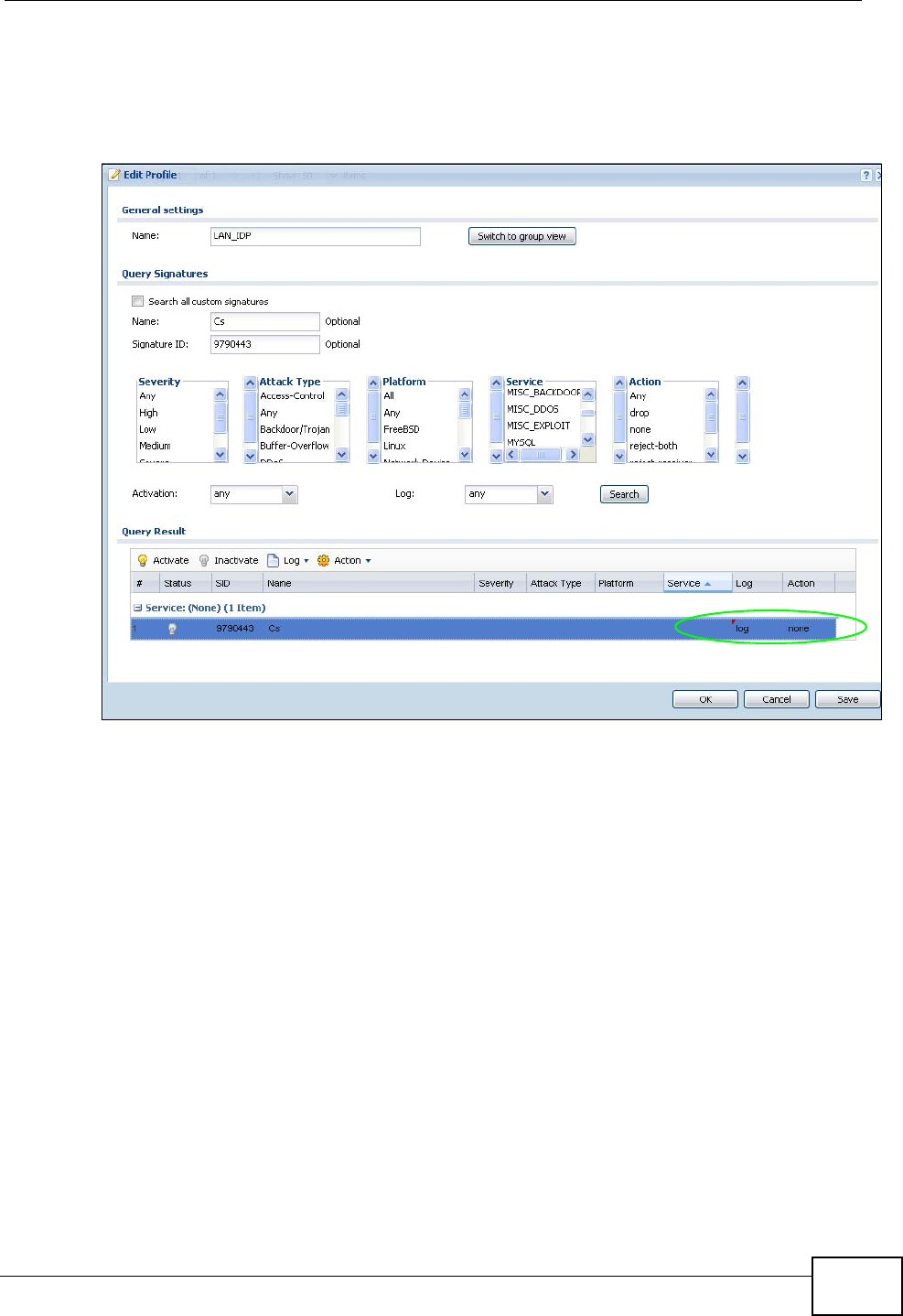Sort by the Status column header
The image size is (903, 1316).
click(186, 583)
